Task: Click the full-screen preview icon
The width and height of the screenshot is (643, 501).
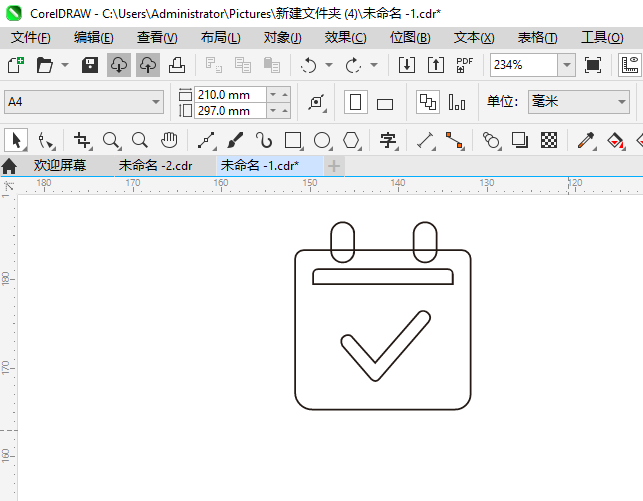Action: pos(593,65)
